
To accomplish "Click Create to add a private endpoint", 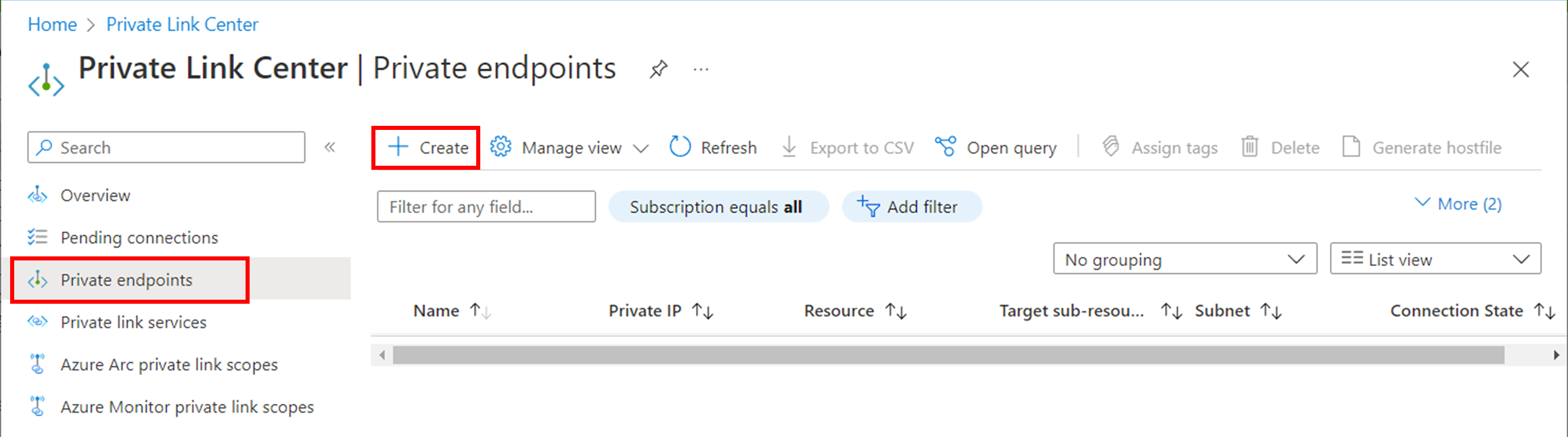I will (x=425, y=147).
